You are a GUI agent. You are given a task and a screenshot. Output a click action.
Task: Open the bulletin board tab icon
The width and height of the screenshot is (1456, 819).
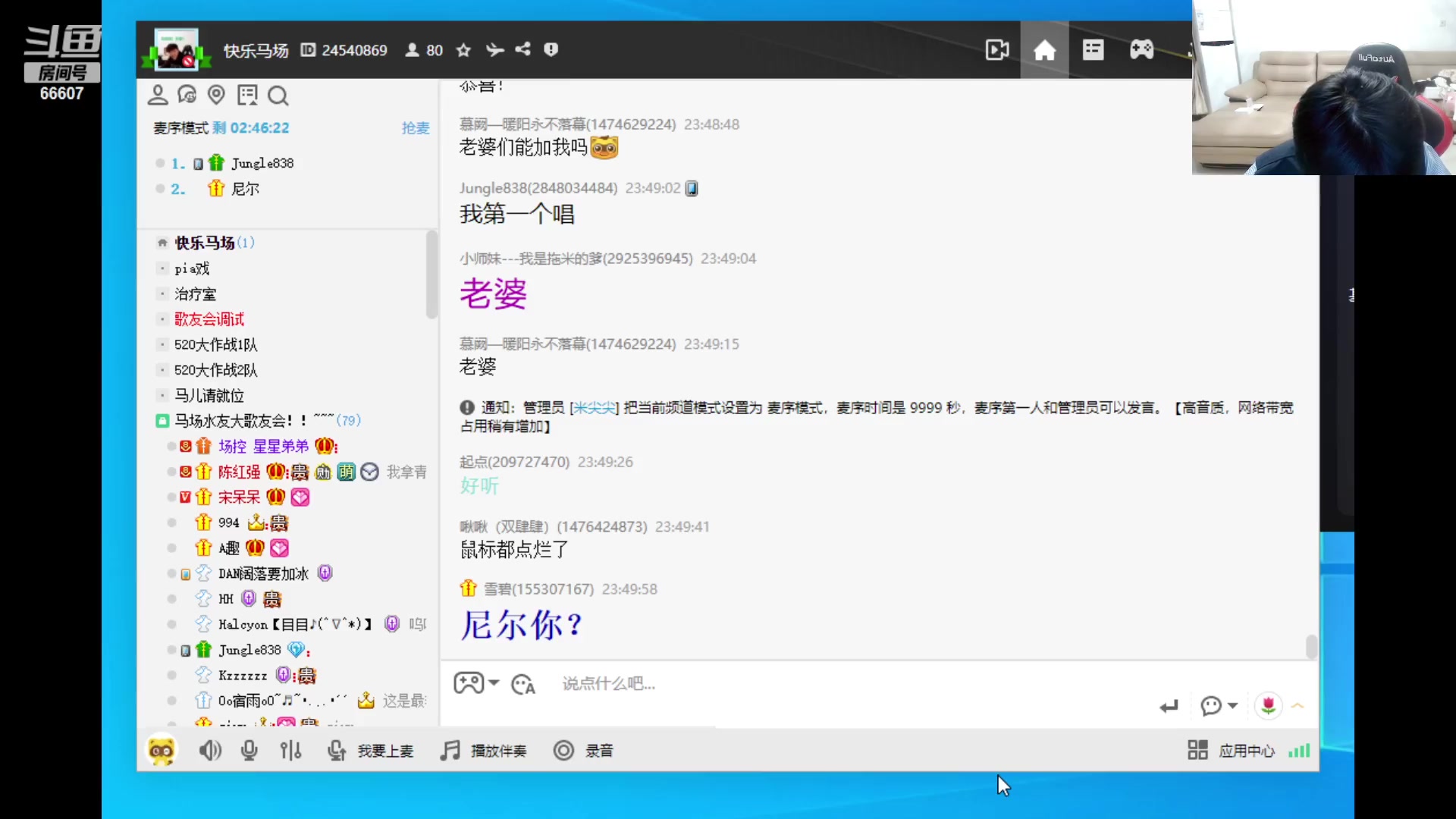tap(1093, 50)
